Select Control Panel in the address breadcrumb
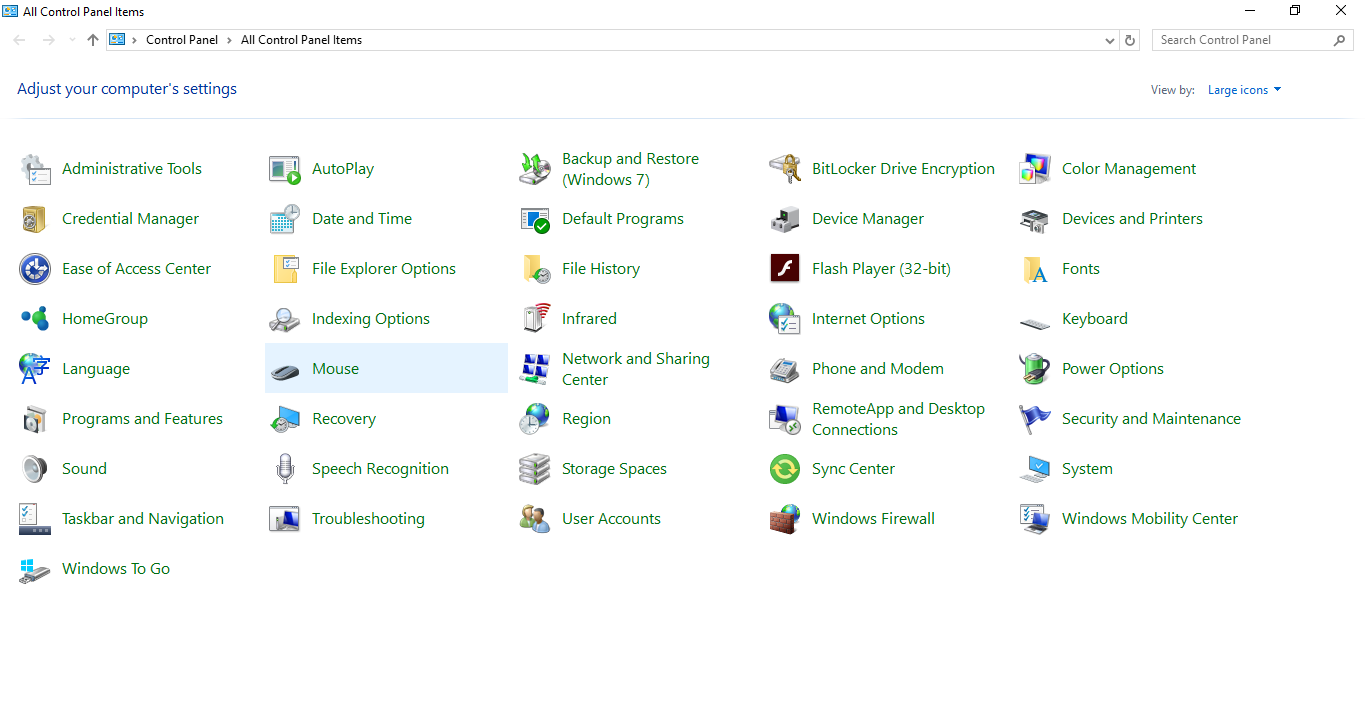1365x725 pixels. (x=182, y=40)
